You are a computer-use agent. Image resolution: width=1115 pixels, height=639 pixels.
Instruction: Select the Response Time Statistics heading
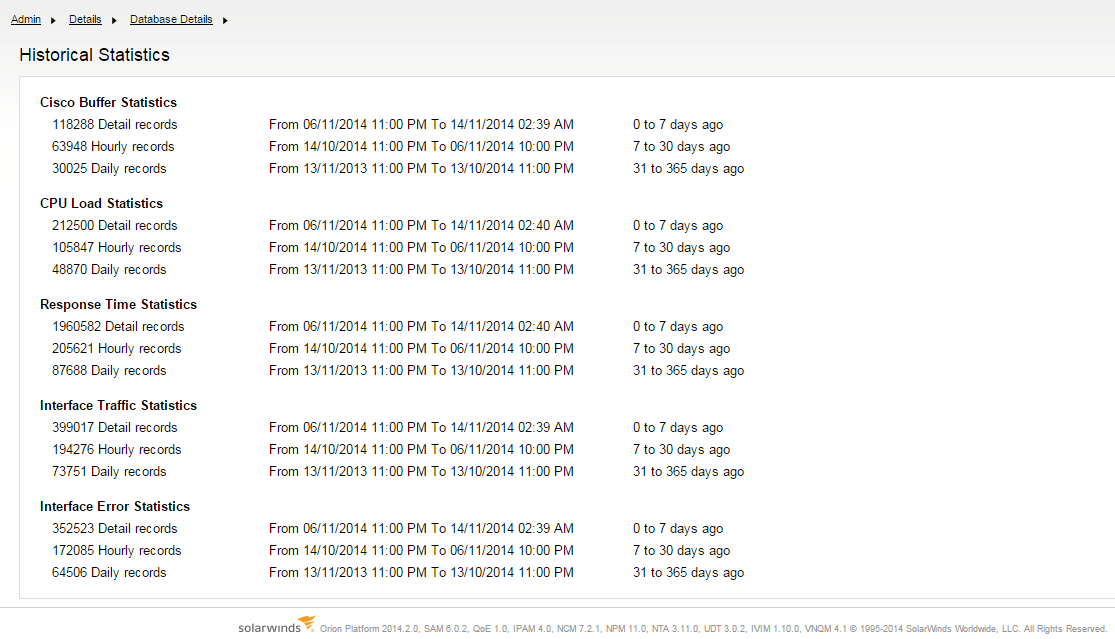click(117, 304)
